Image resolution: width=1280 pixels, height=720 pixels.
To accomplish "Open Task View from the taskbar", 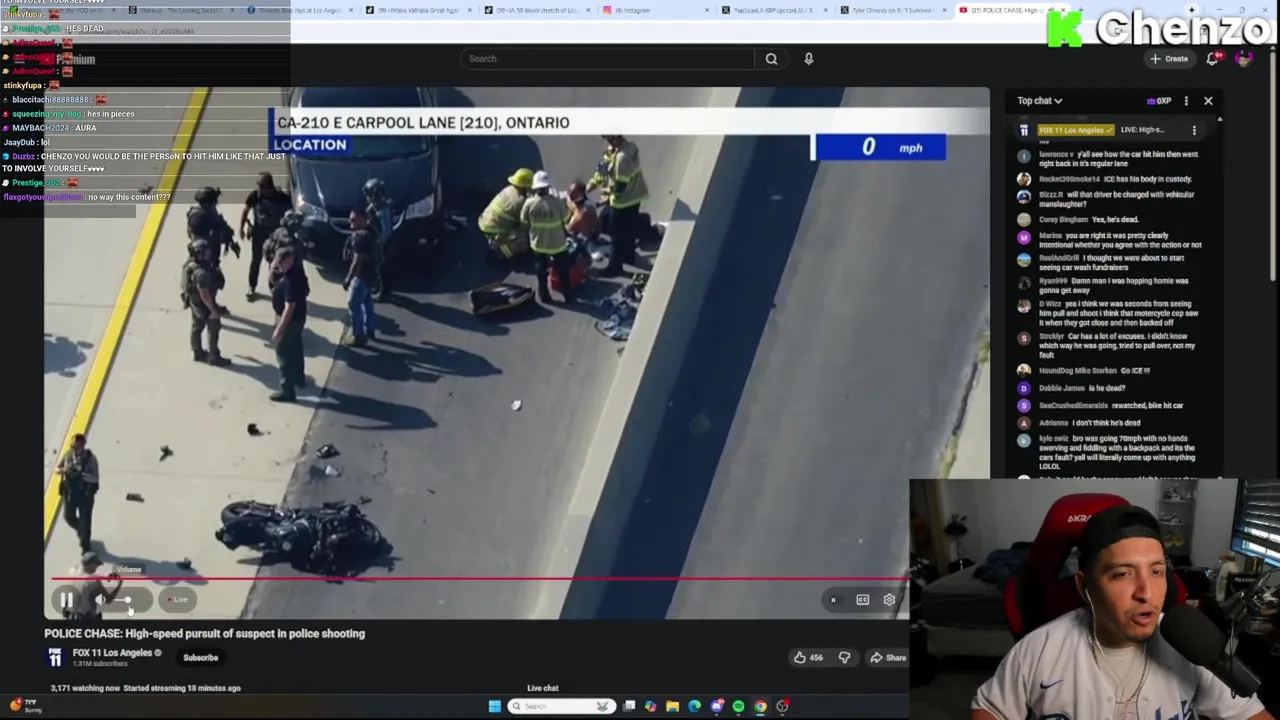I will tap(628, 706).
